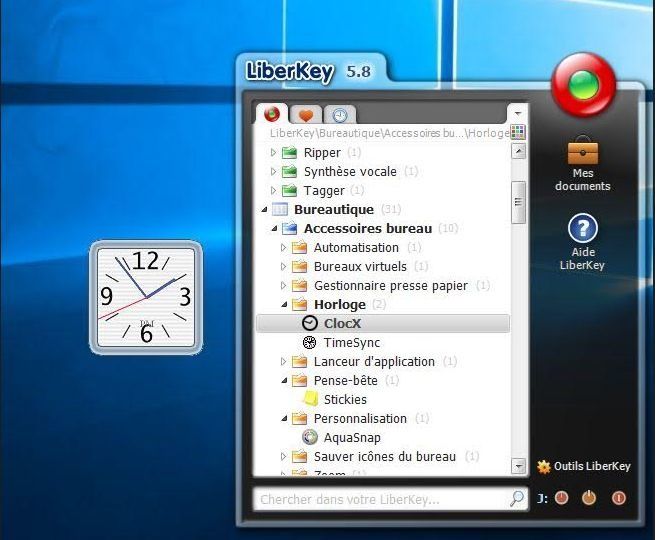Open the TimeSync application entry
The height and width of the screenshot is (540, 655).
352,342
